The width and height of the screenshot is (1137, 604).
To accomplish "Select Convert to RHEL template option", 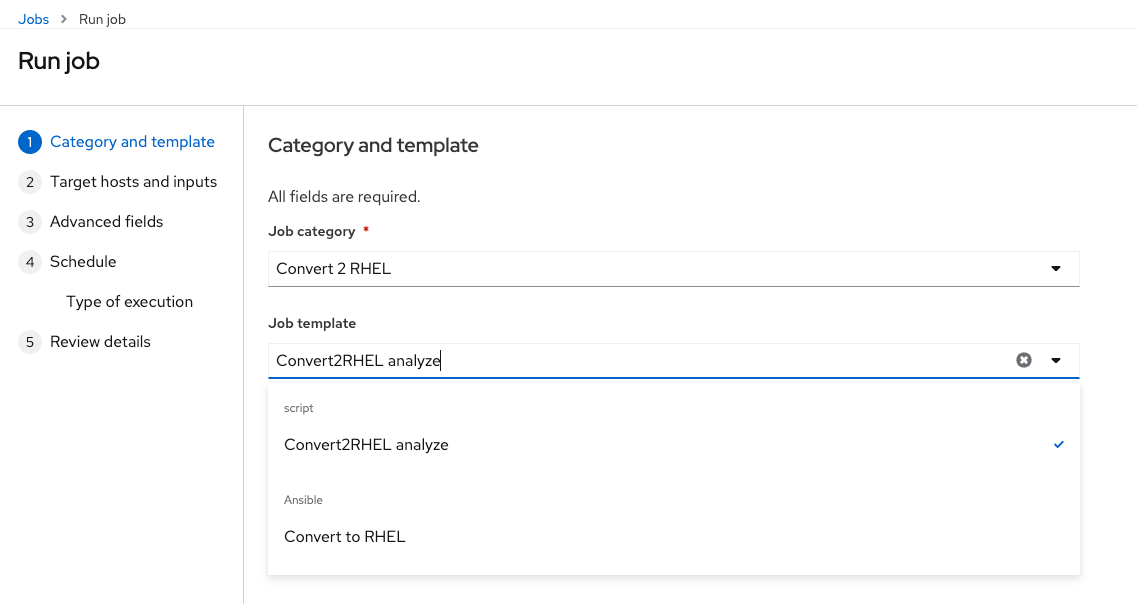I will 674,537.
